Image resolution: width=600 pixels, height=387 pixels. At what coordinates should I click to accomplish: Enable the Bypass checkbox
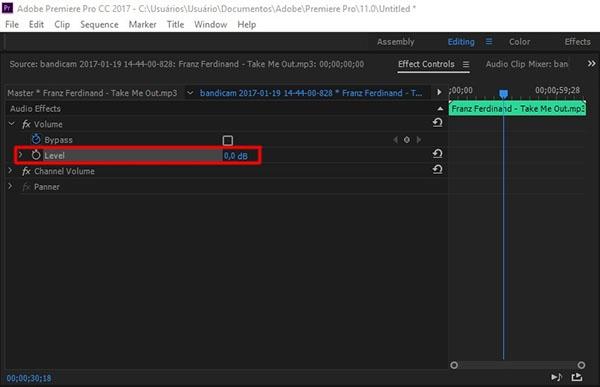(228, 140)
